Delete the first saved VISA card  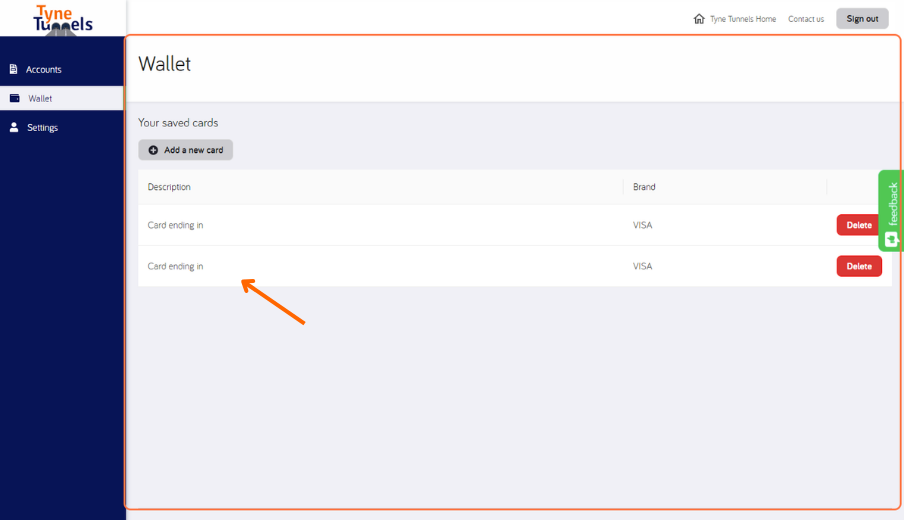[x=858, y=225]
